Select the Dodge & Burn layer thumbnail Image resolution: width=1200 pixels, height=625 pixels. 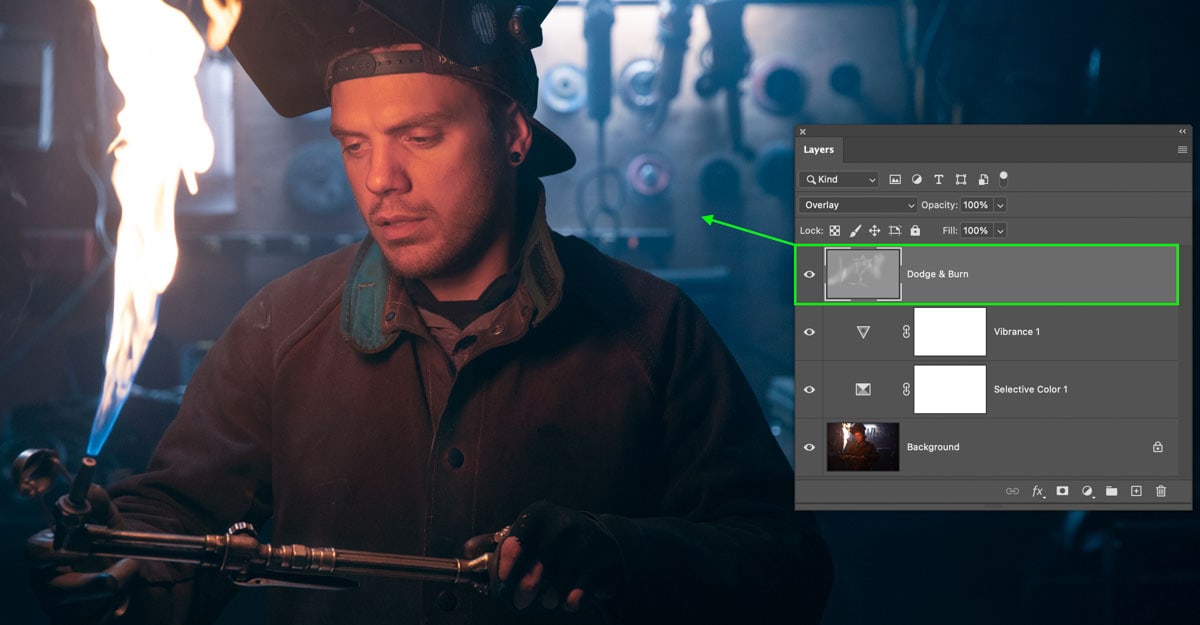tap(863, 274)
